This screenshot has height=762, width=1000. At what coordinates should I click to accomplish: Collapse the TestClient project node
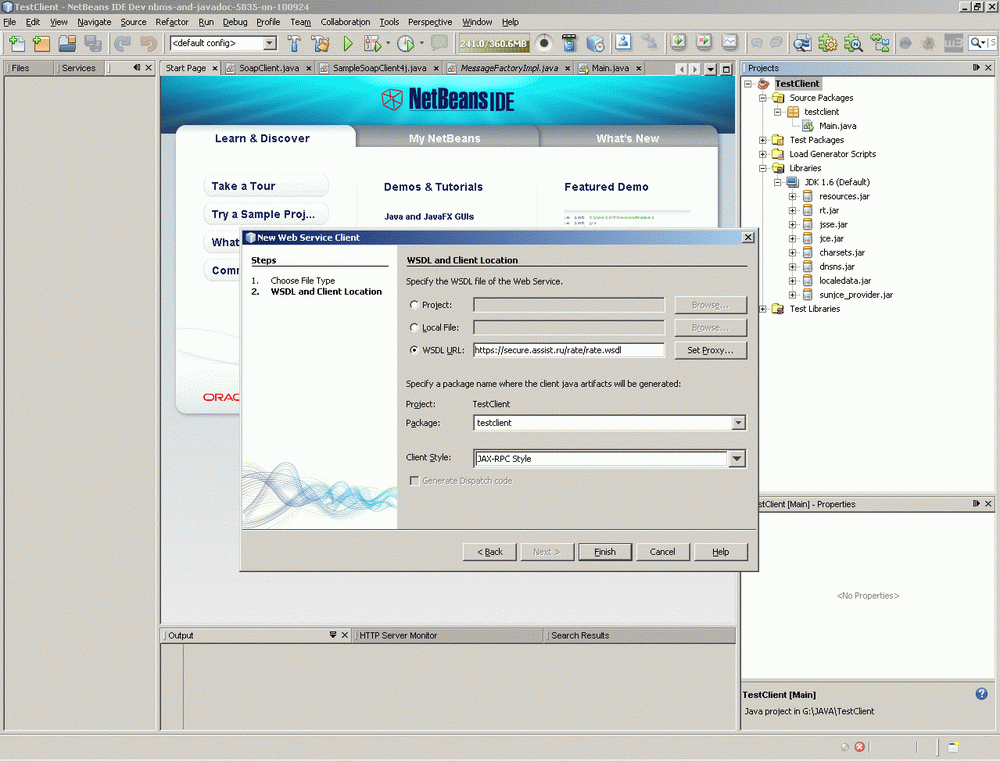748,84
